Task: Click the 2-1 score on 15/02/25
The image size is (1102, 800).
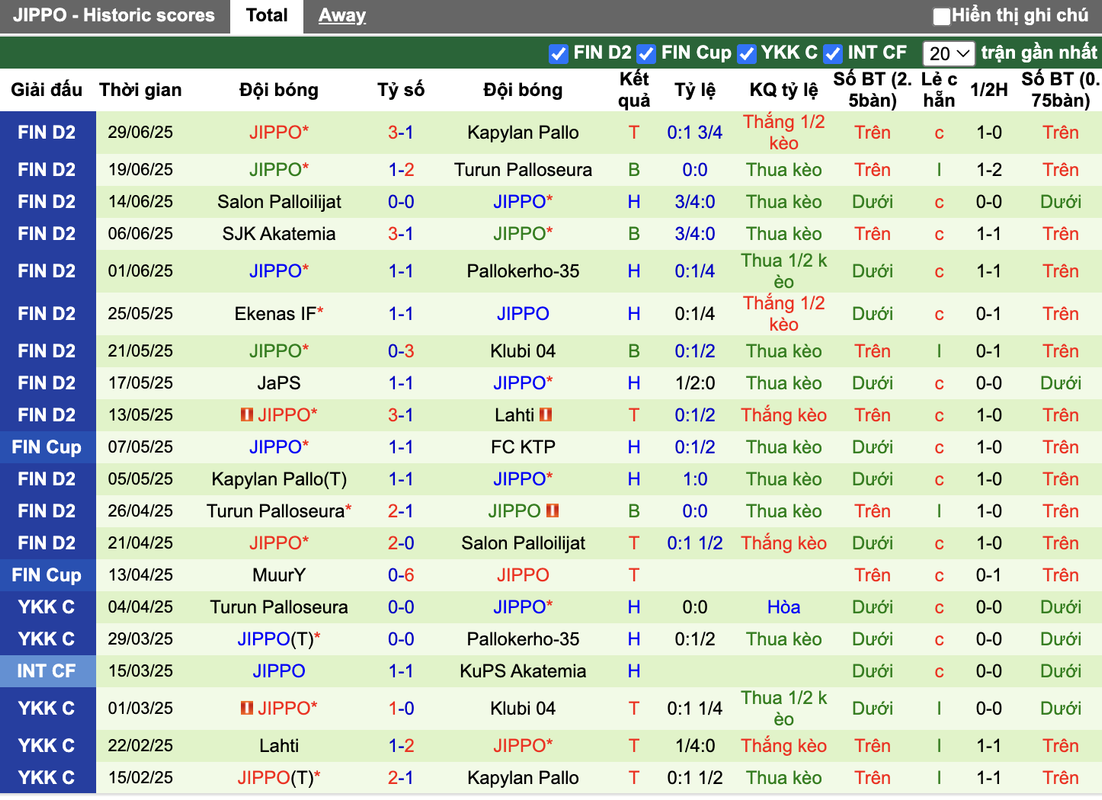Action: pos(401,778)
